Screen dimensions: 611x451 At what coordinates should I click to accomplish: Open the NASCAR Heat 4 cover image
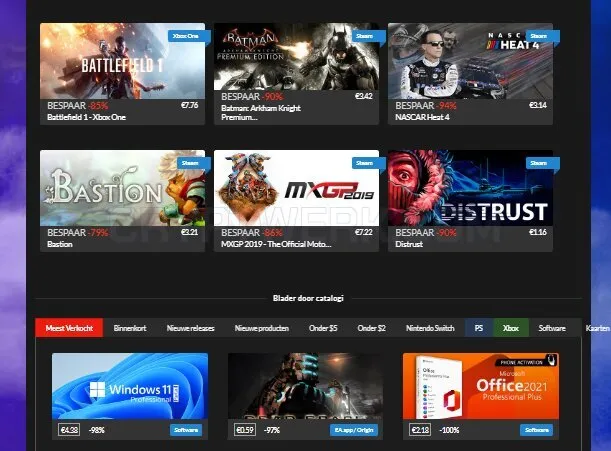coord(470,61)
